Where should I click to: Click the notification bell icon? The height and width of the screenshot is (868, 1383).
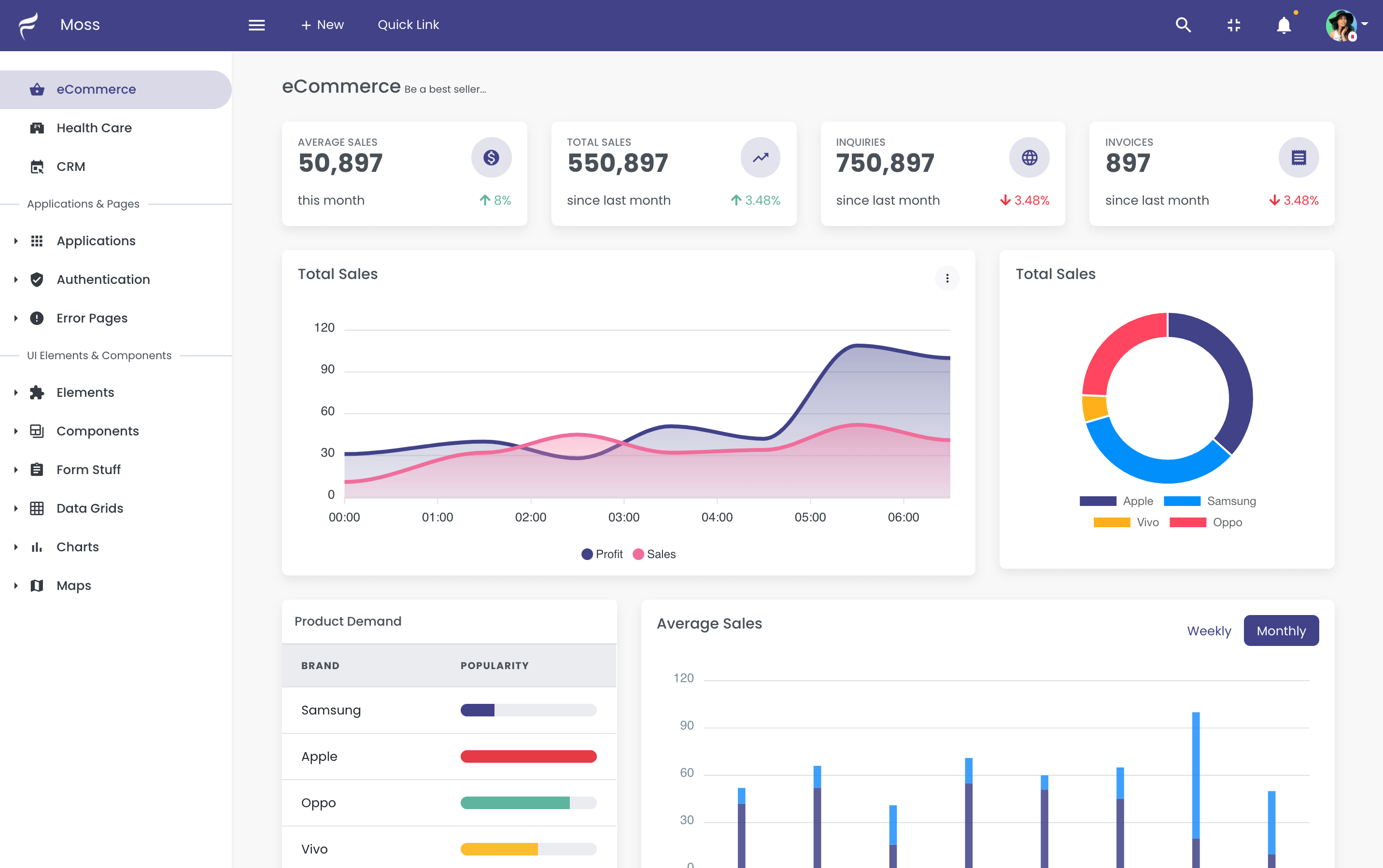click(x=1284, y=25)
